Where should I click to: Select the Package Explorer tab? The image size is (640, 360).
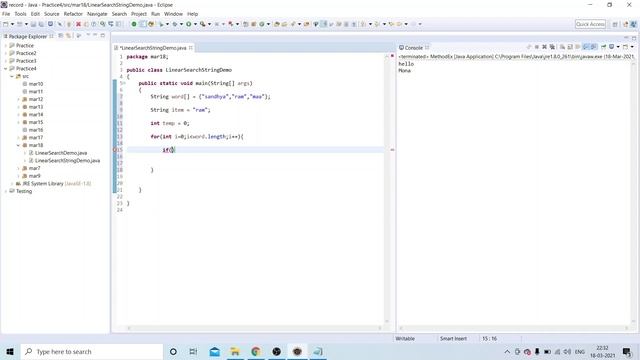[x=28, y=36]
